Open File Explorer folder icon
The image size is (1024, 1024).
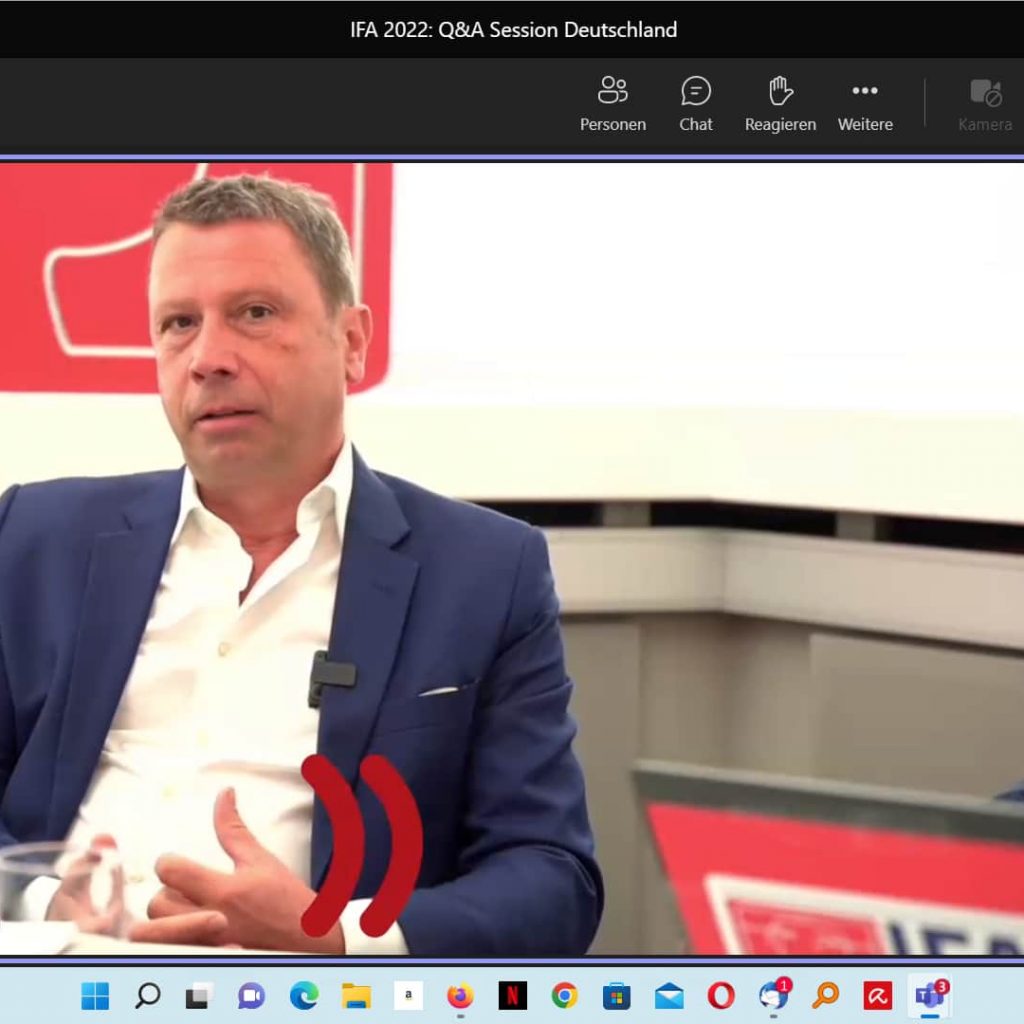356,995
